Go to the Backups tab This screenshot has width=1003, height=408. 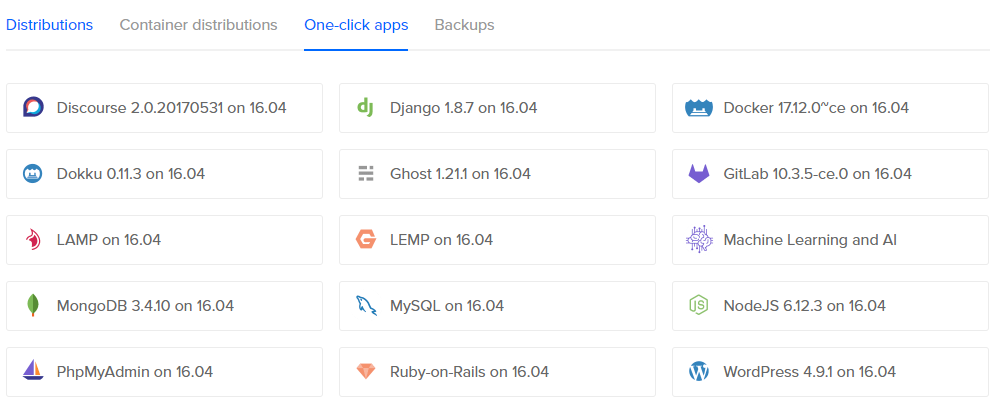click(x=464, y=25)
